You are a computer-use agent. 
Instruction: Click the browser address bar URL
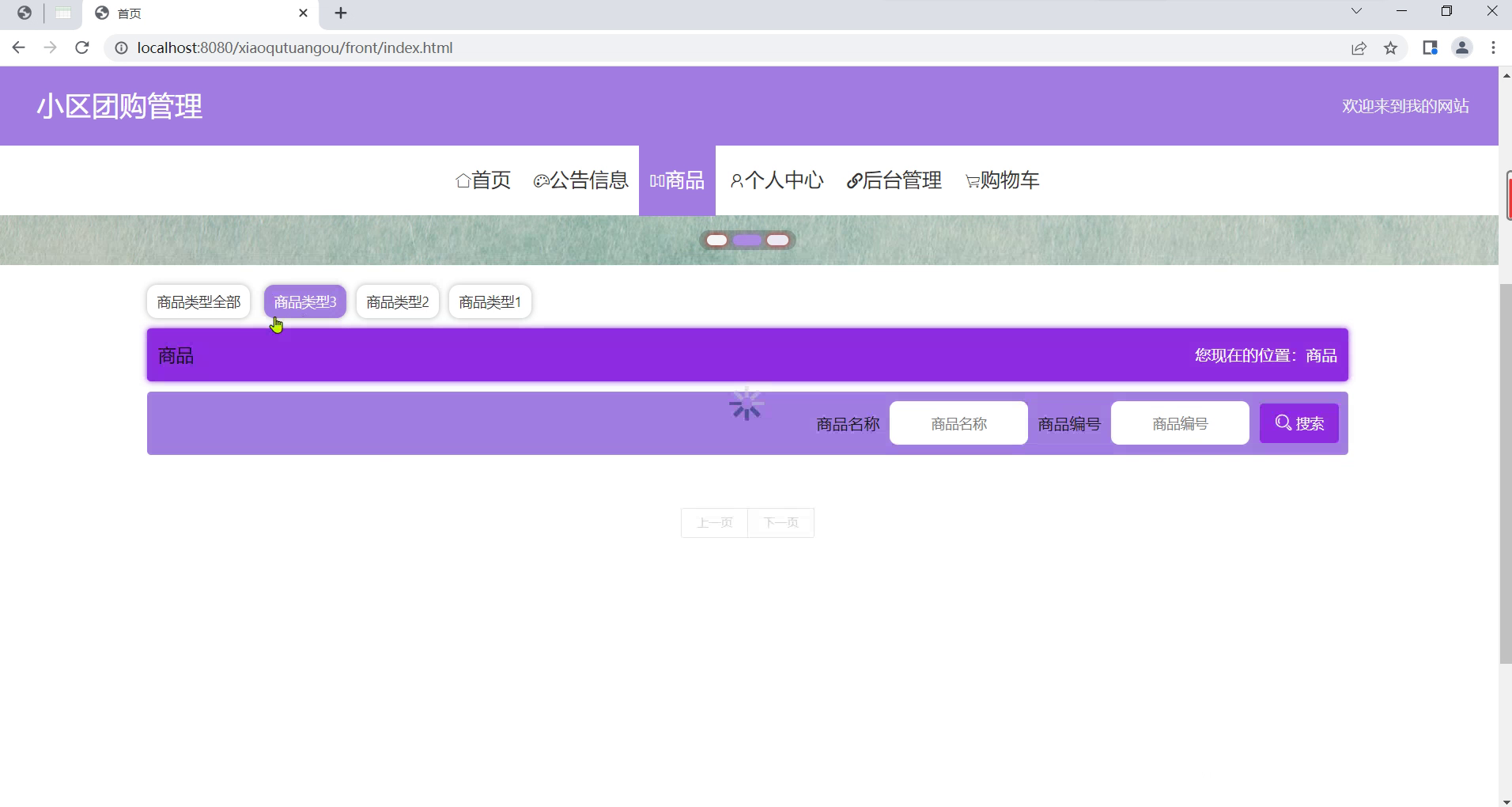(x=295, y=47)
